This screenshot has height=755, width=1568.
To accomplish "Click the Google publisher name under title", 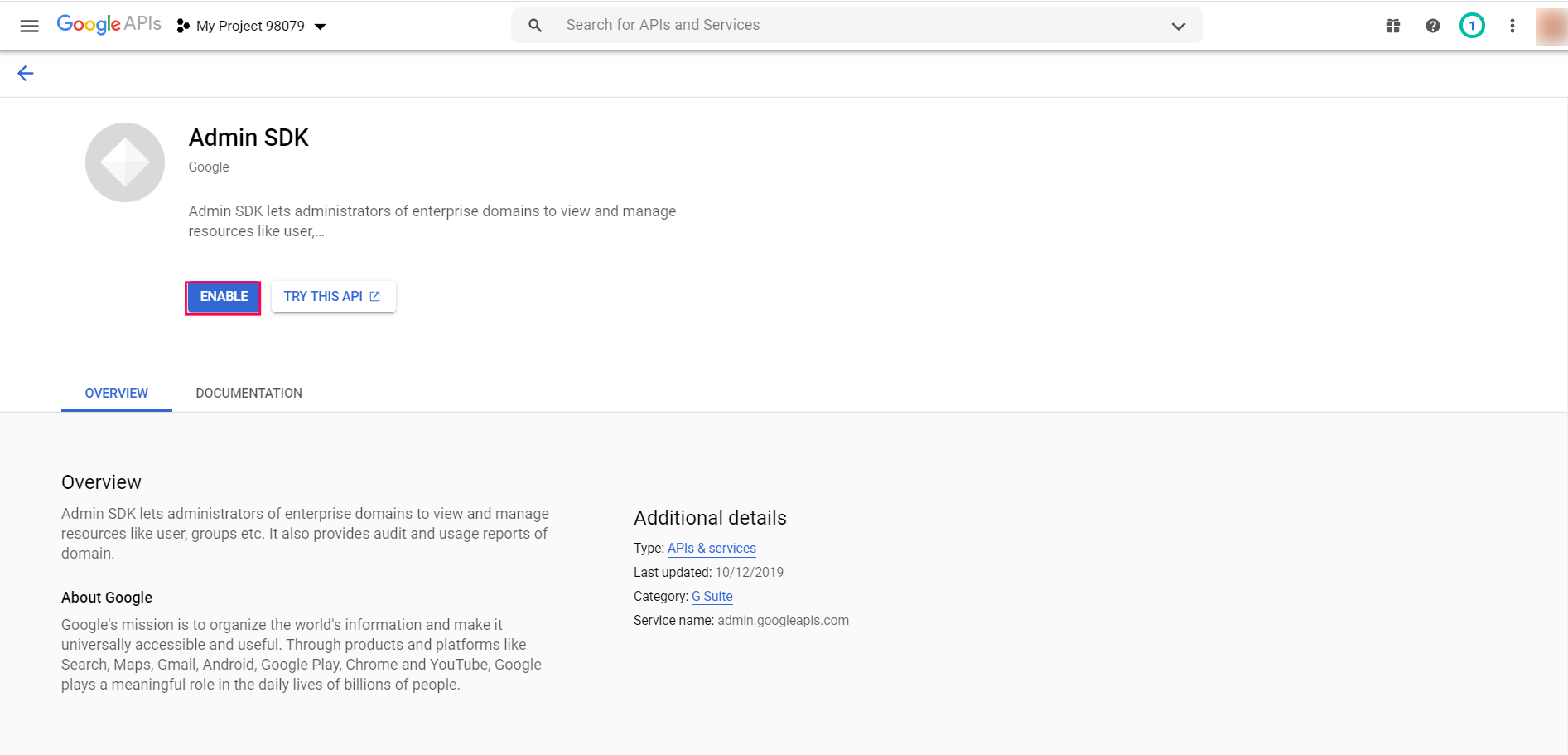I will click(x=209, y=167).
